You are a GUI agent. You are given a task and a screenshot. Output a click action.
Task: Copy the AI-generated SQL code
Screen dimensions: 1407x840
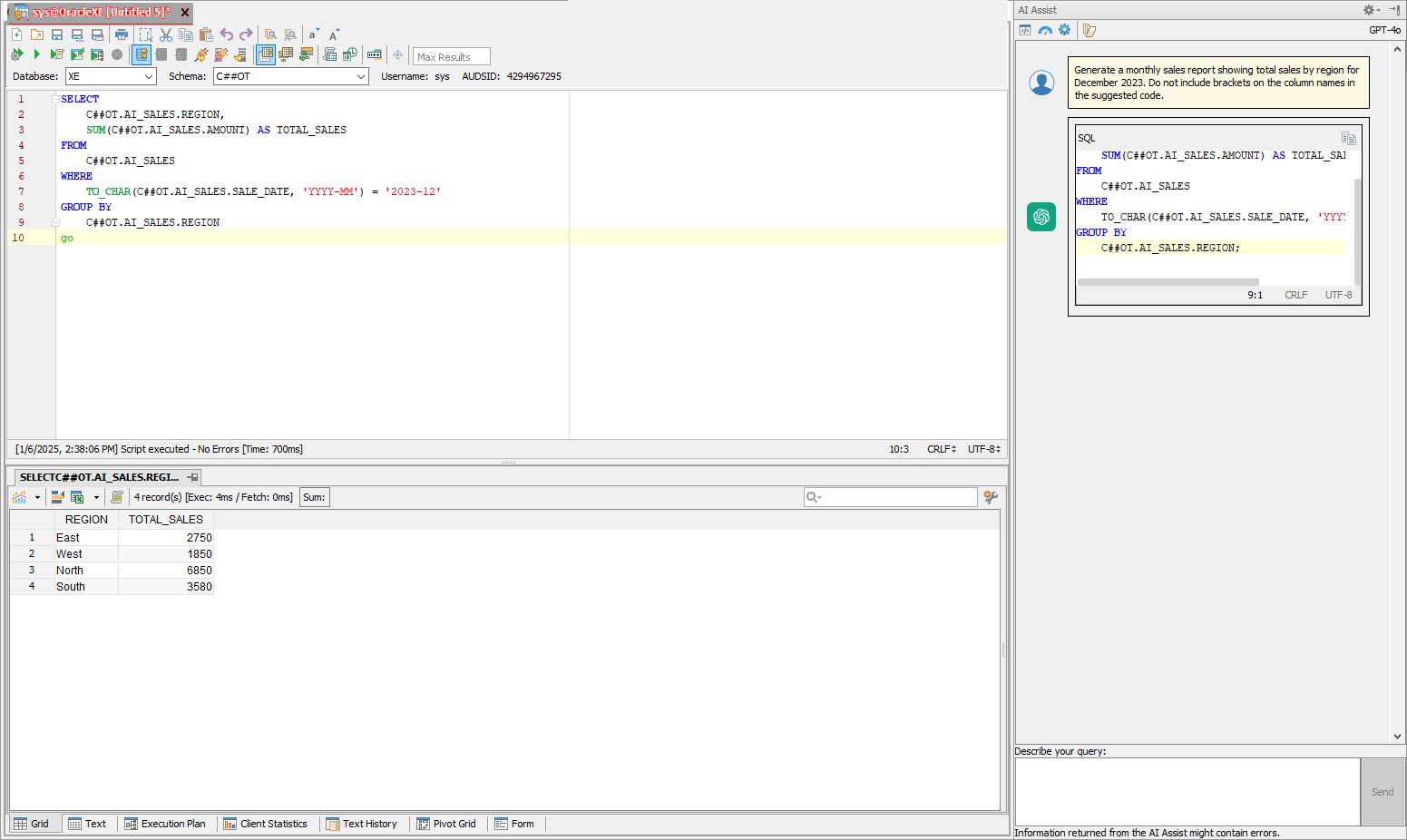(x=1348, y=139)
